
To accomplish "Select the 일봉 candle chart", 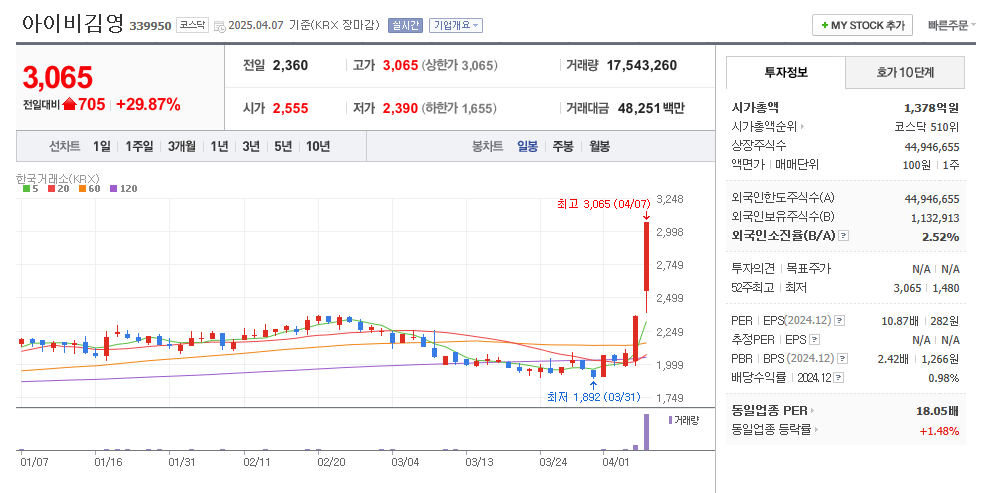I will [527, 146].
